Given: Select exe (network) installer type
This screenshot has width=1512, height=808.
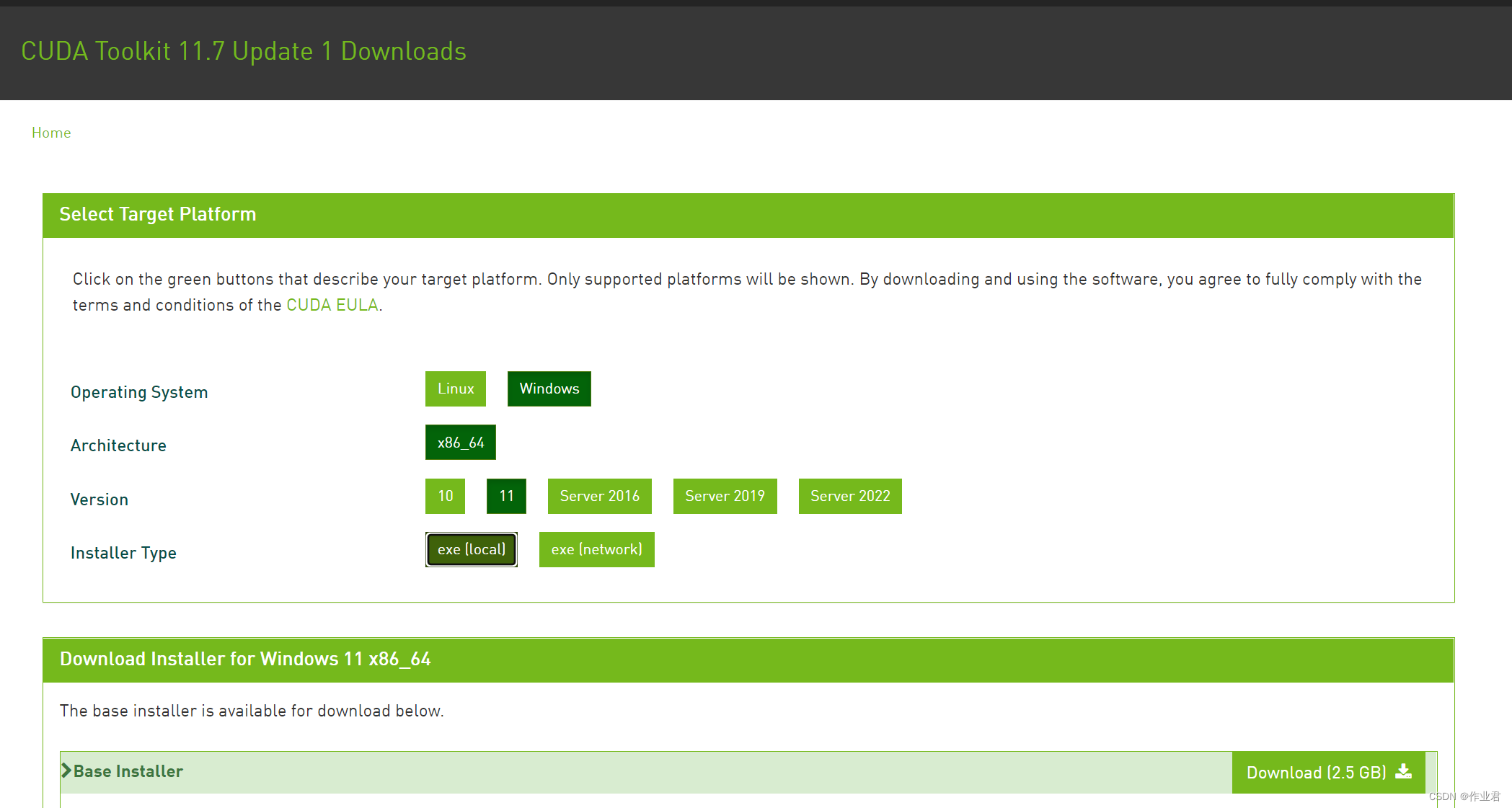Looking at the screenshot, I should click(x=596, y=549).
